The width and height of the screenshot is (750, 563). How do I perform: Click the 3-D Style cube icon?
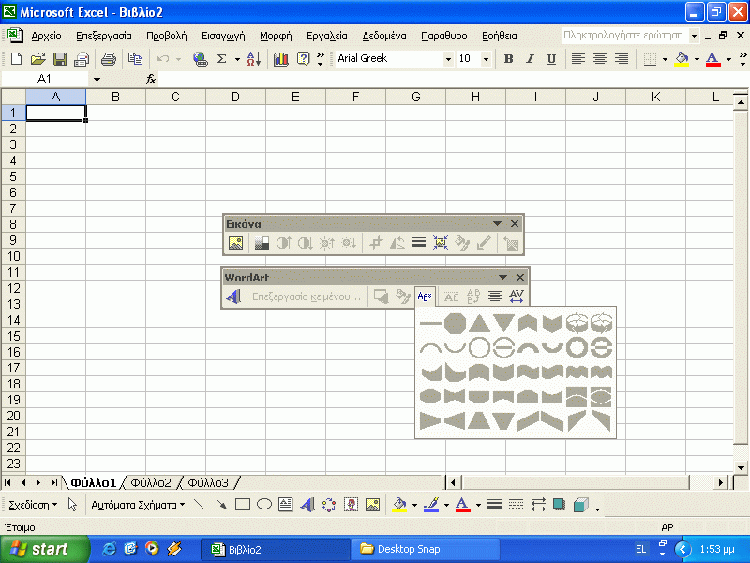coord(581,504)
